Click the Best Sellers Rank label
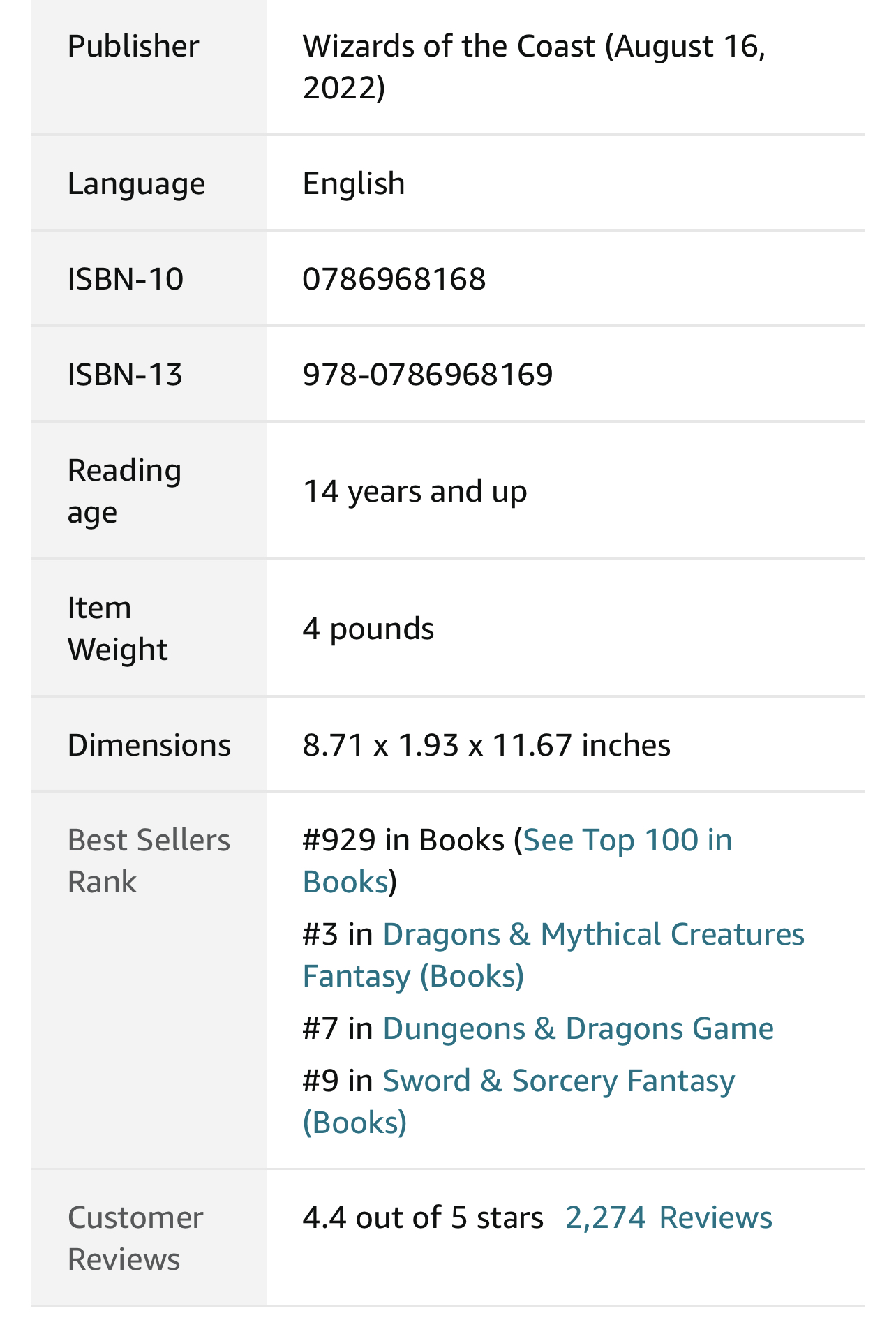This screenshot has height=1327, width=896. click(x=149, y=861)
